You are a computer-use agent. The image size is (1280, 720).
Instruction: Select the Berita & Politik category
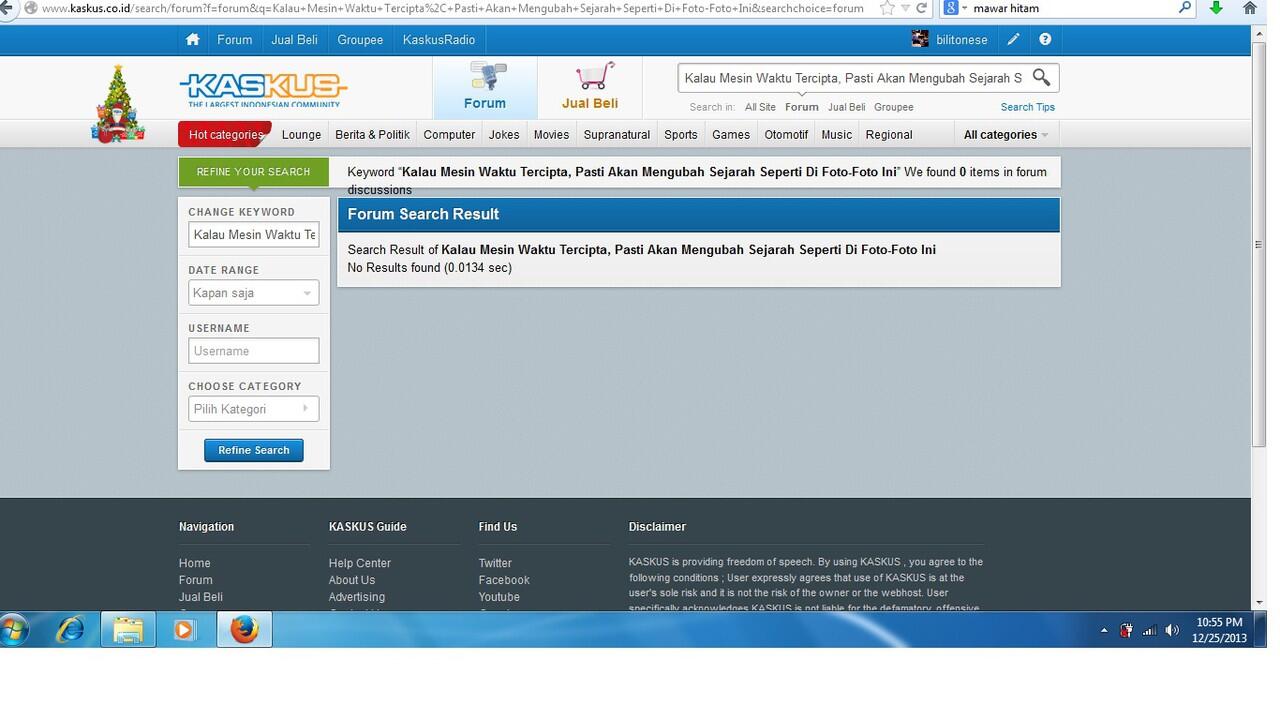point(372,135)
